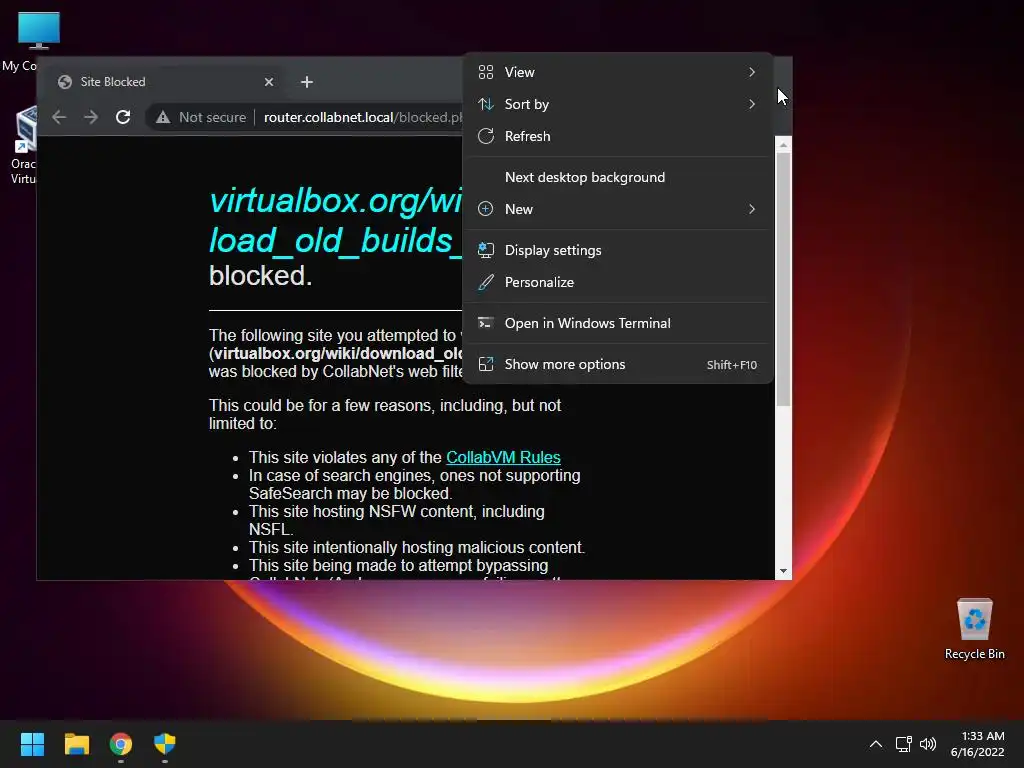Open the clock showing 1:33 AM
Viewport: 1024px width, 768px height.
pos(982,736)
